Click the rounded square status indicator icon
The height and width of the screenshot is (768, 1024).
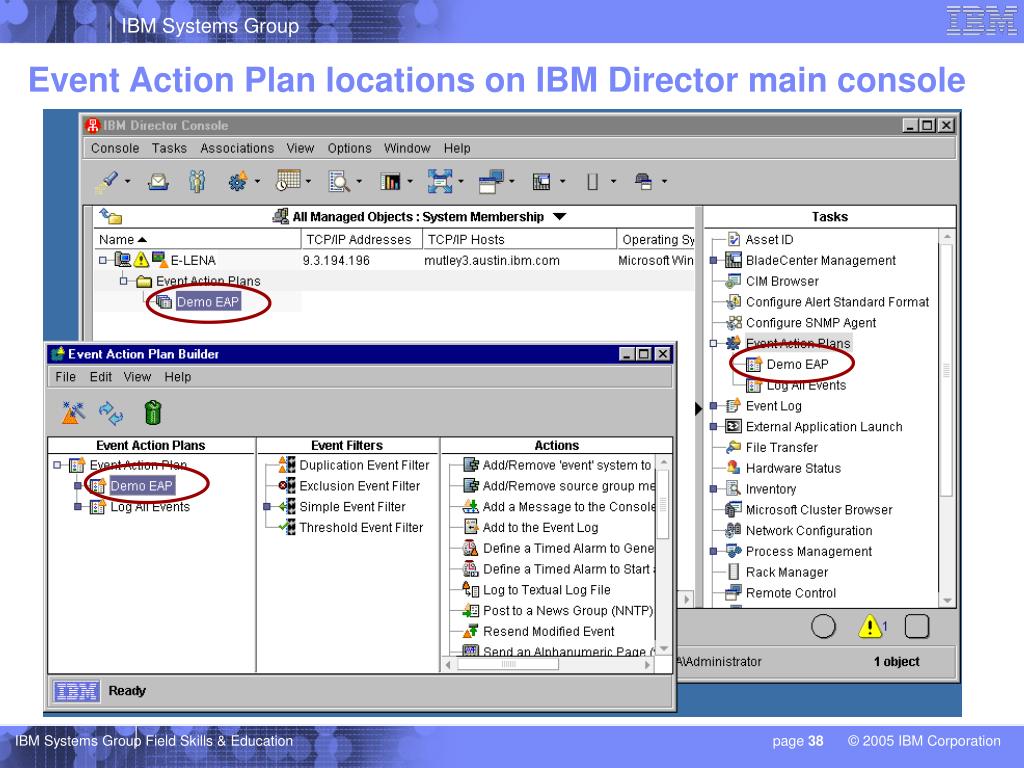(917, 626)
